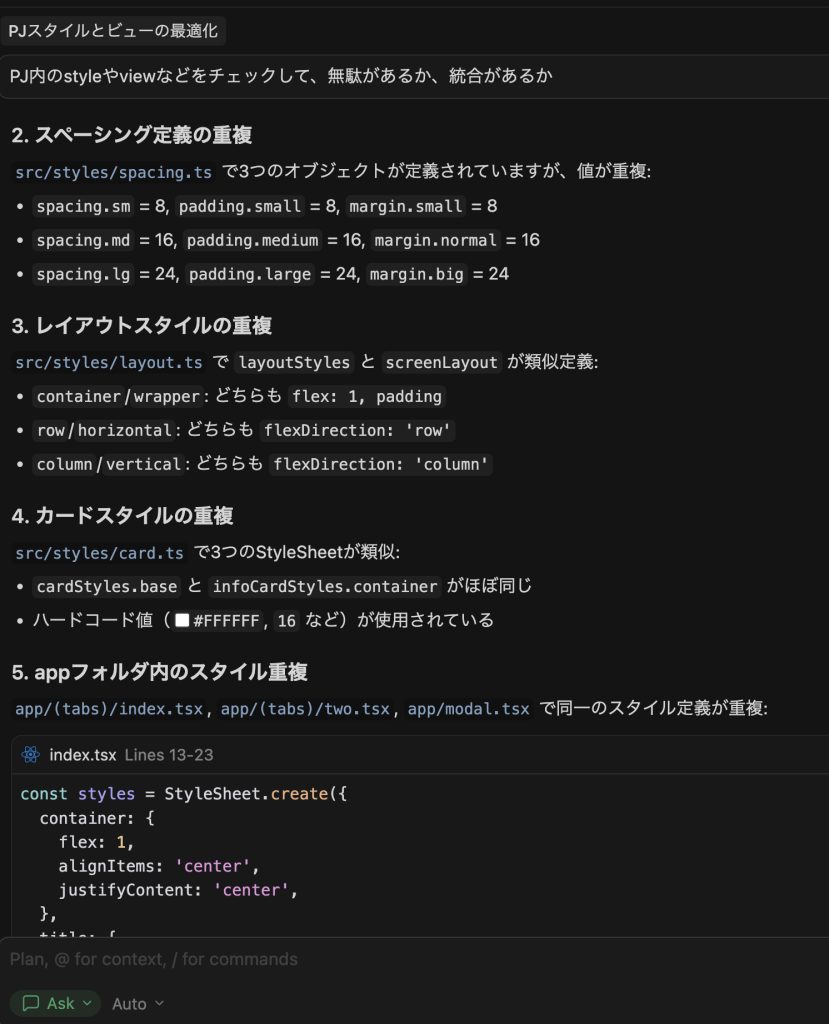Open the app/(tabs)/index.tsx file link
Image resolution: width=829 pixels, height=1024 pixels.
109,709
